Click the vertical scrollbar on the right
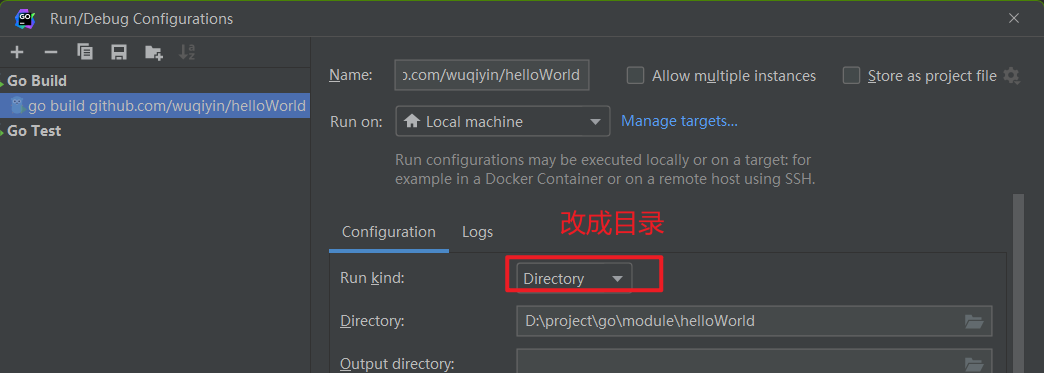1044x373 pixels. 1017,283
